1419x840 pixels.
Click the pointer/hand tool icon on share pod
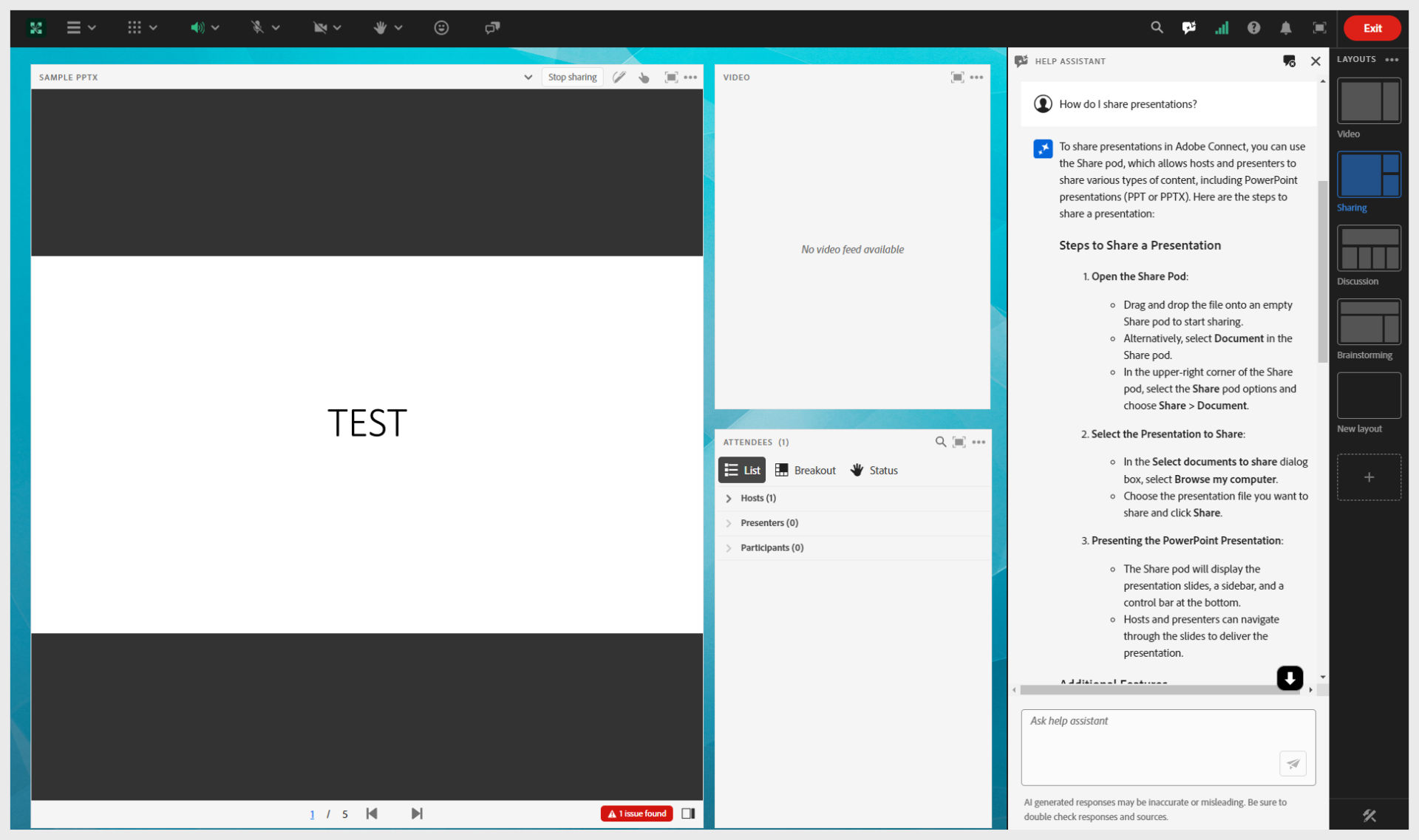click(x=643, y=77)
